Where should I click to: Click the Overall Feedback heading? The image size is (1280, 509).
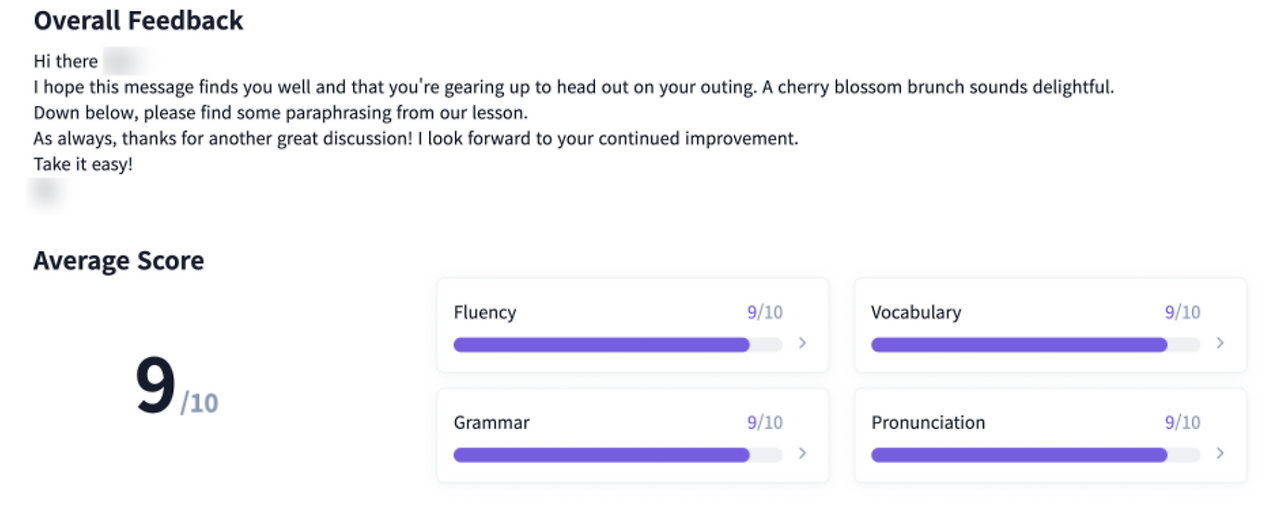tap(138, 20)
